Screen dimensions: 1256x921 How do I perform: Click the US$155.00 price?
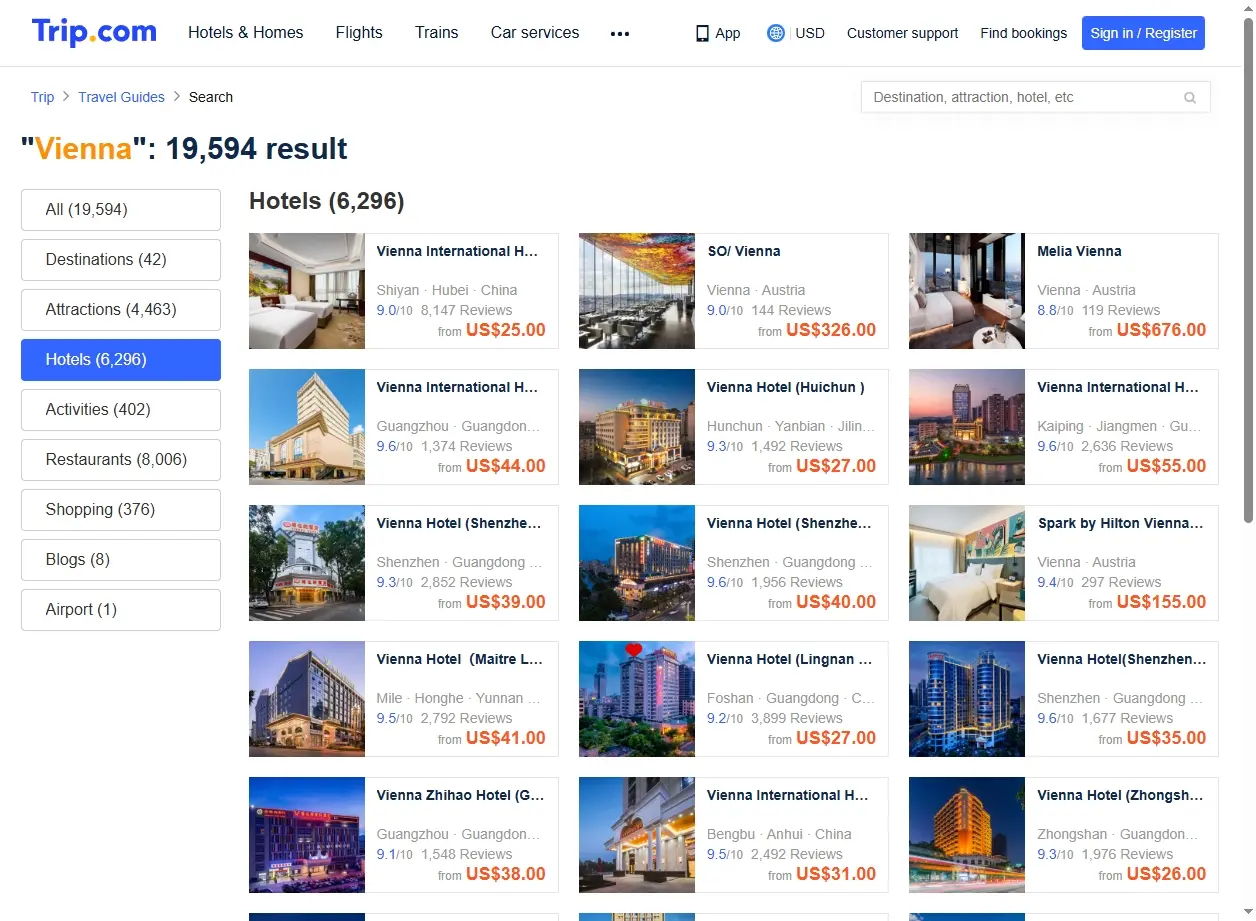coord(1161,602)
